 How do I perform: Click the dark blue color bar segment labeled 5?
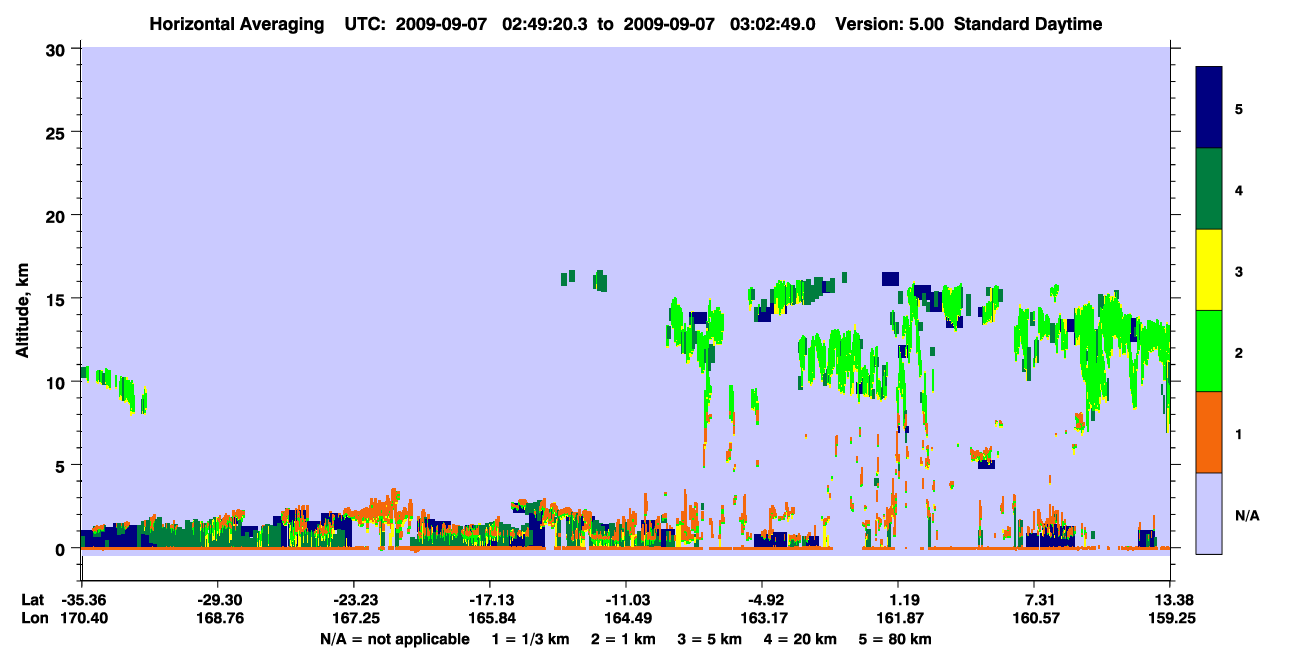pos(1209,108)
